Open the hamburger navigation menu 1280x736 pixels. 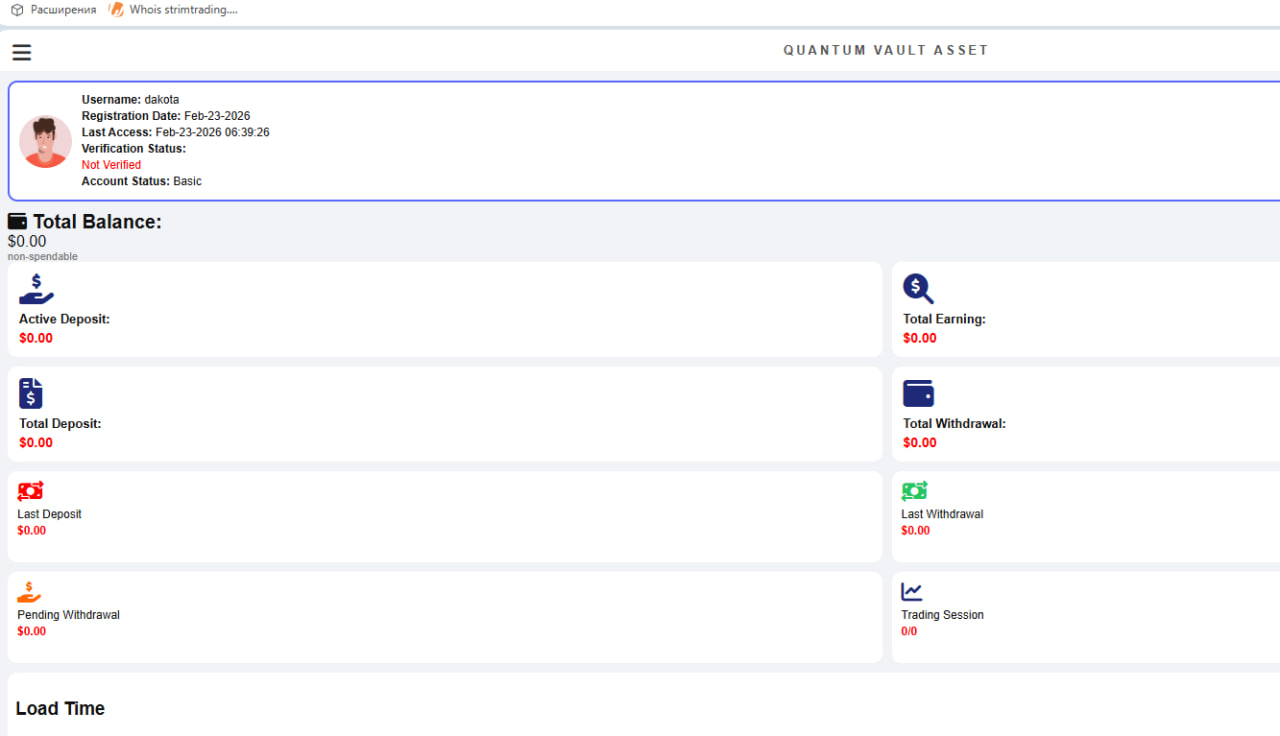tap(21, 52)
